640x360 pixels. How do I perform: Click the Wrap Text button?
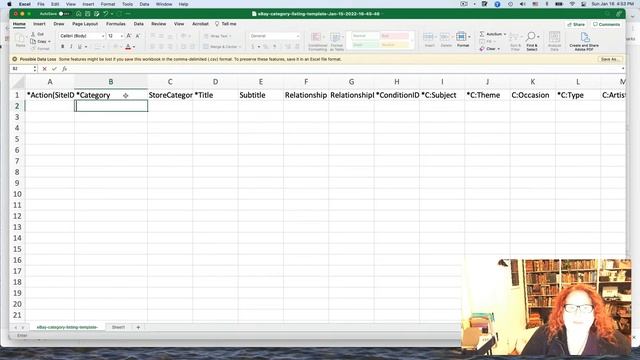(x=217, y=36)
